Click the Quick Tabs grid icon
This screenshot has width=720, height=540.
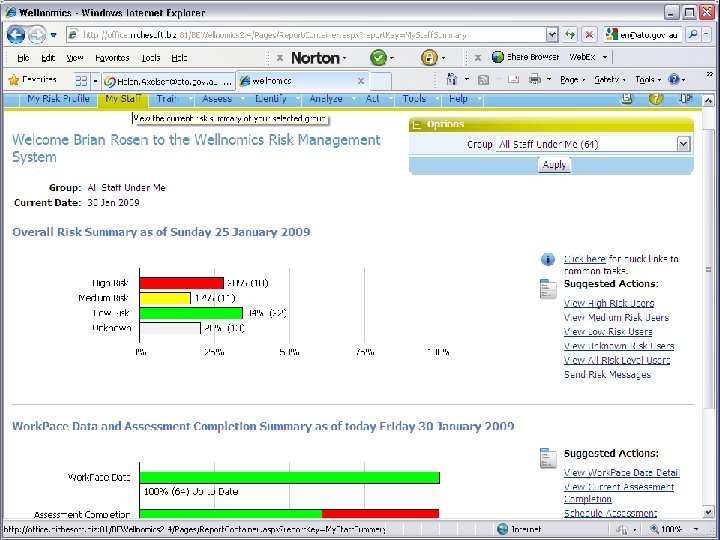[x=81, y=81]
